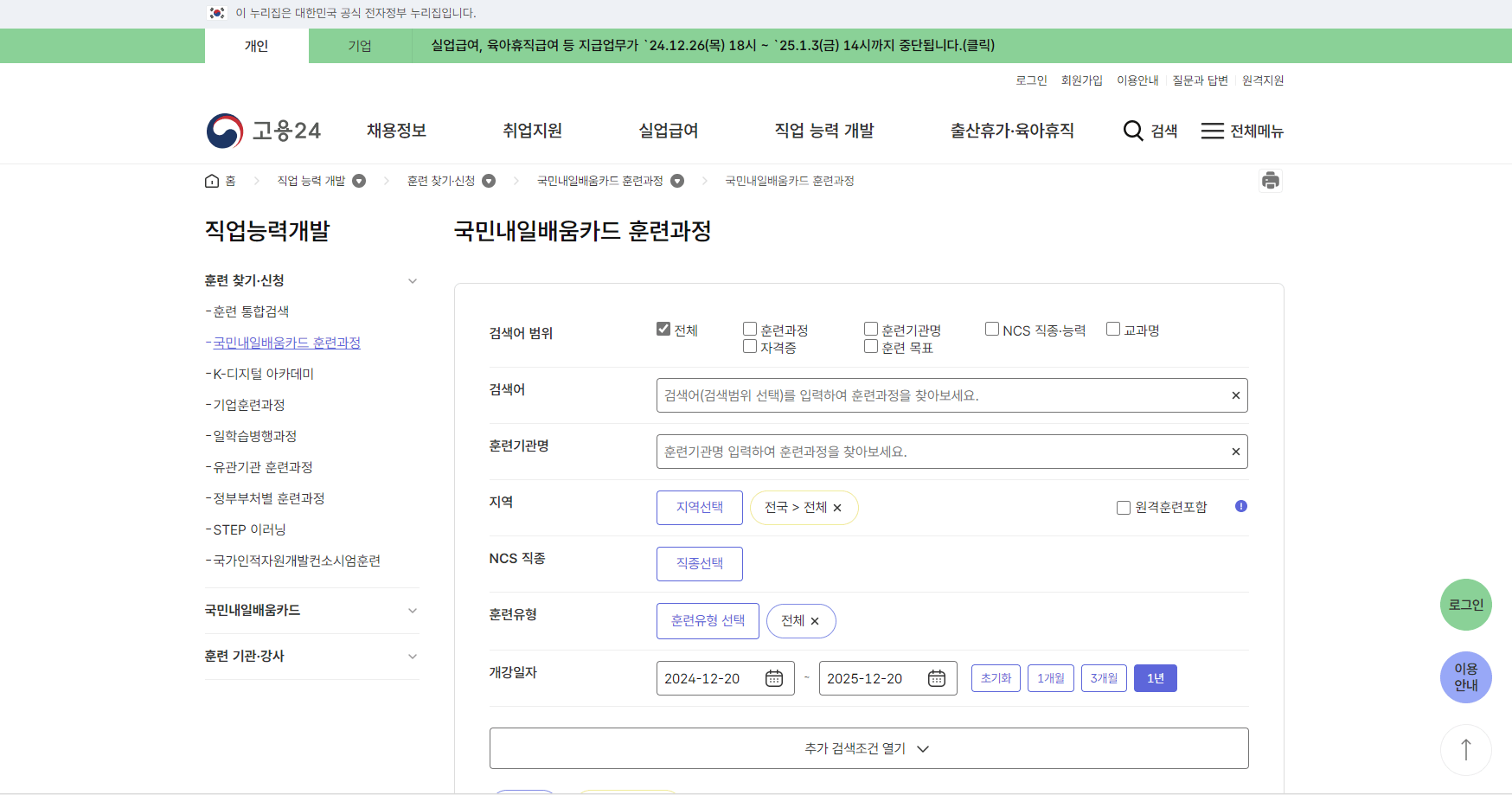Click the scroll-to-top arrow button
This screenshot has height=795, width=1512.
pyautogui.click(x=1464, y=749)
